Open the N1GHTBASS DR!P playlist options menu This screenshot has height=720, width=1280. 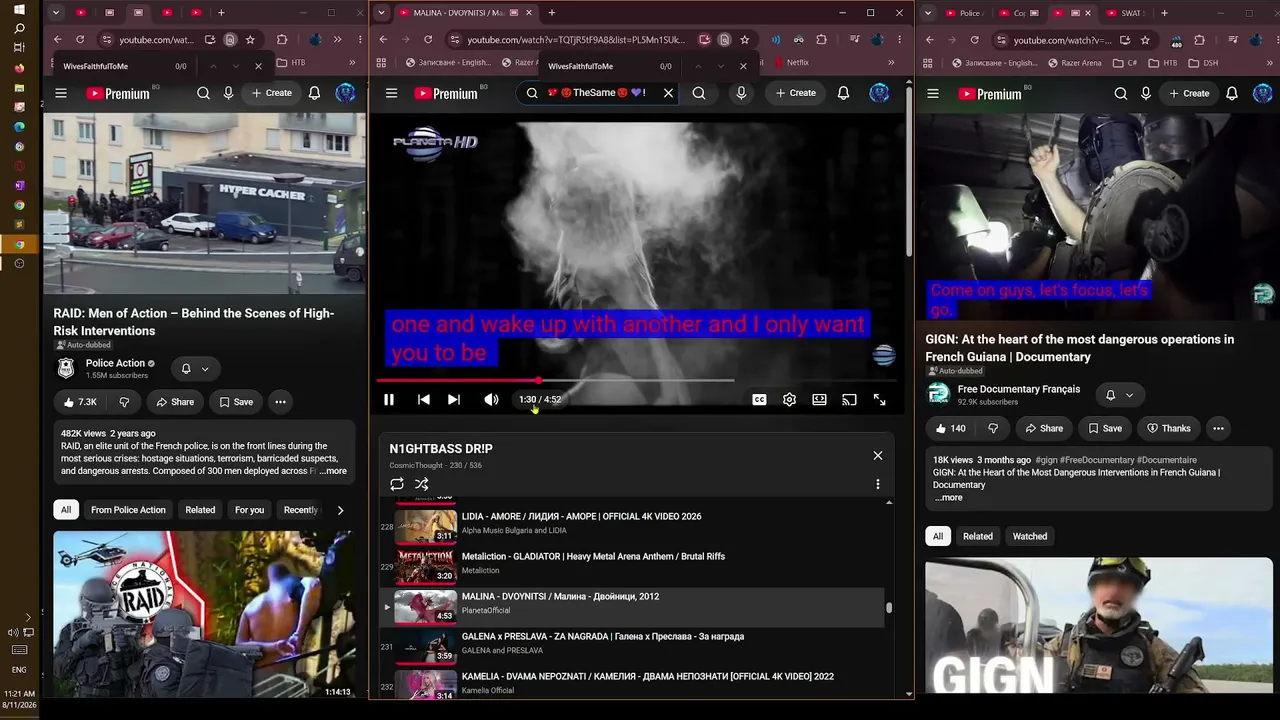(x=878, y=484)
